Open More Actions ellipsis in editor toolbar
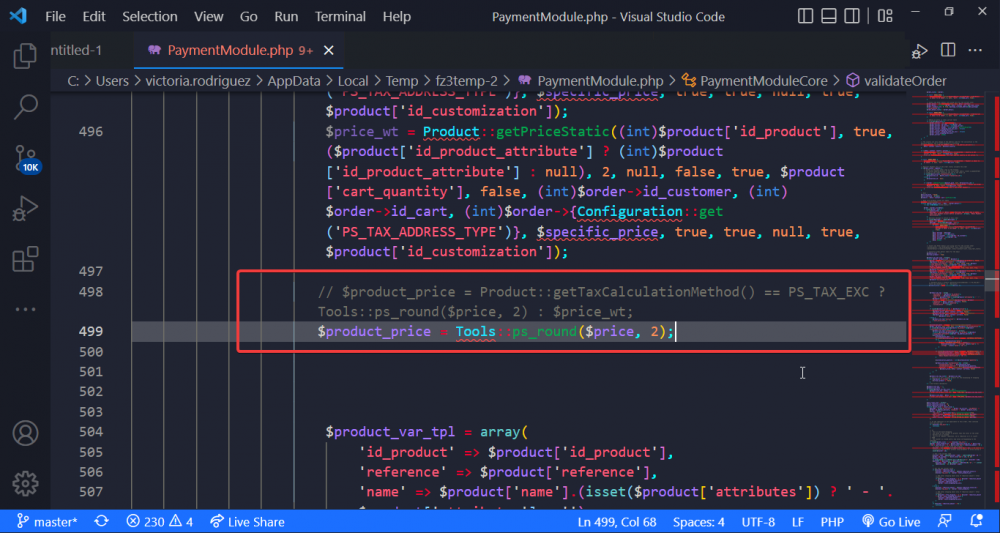 [975, 50]
